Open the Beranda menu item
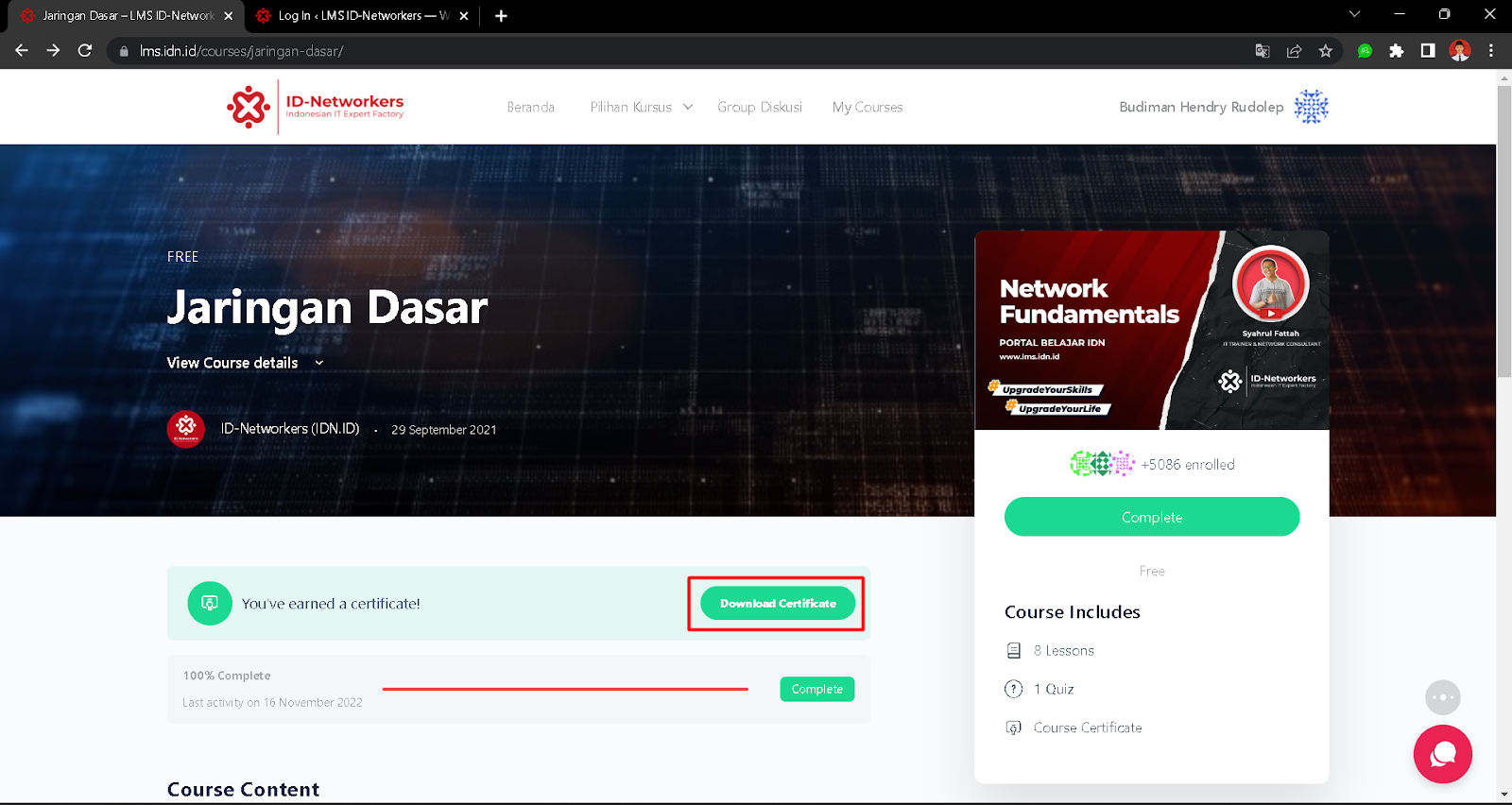 (x=530, y=107)
